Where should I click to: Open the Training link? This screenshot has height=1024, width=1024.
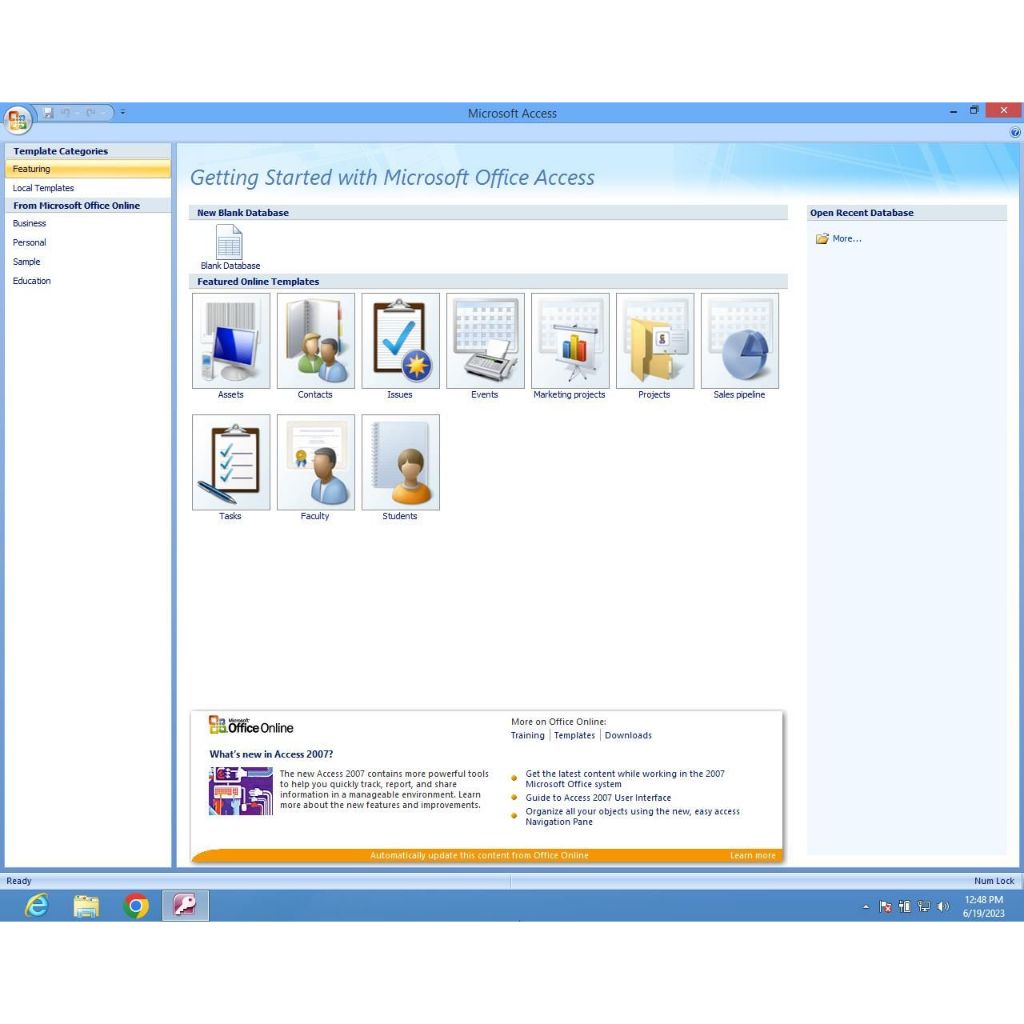tap(527, 735)
